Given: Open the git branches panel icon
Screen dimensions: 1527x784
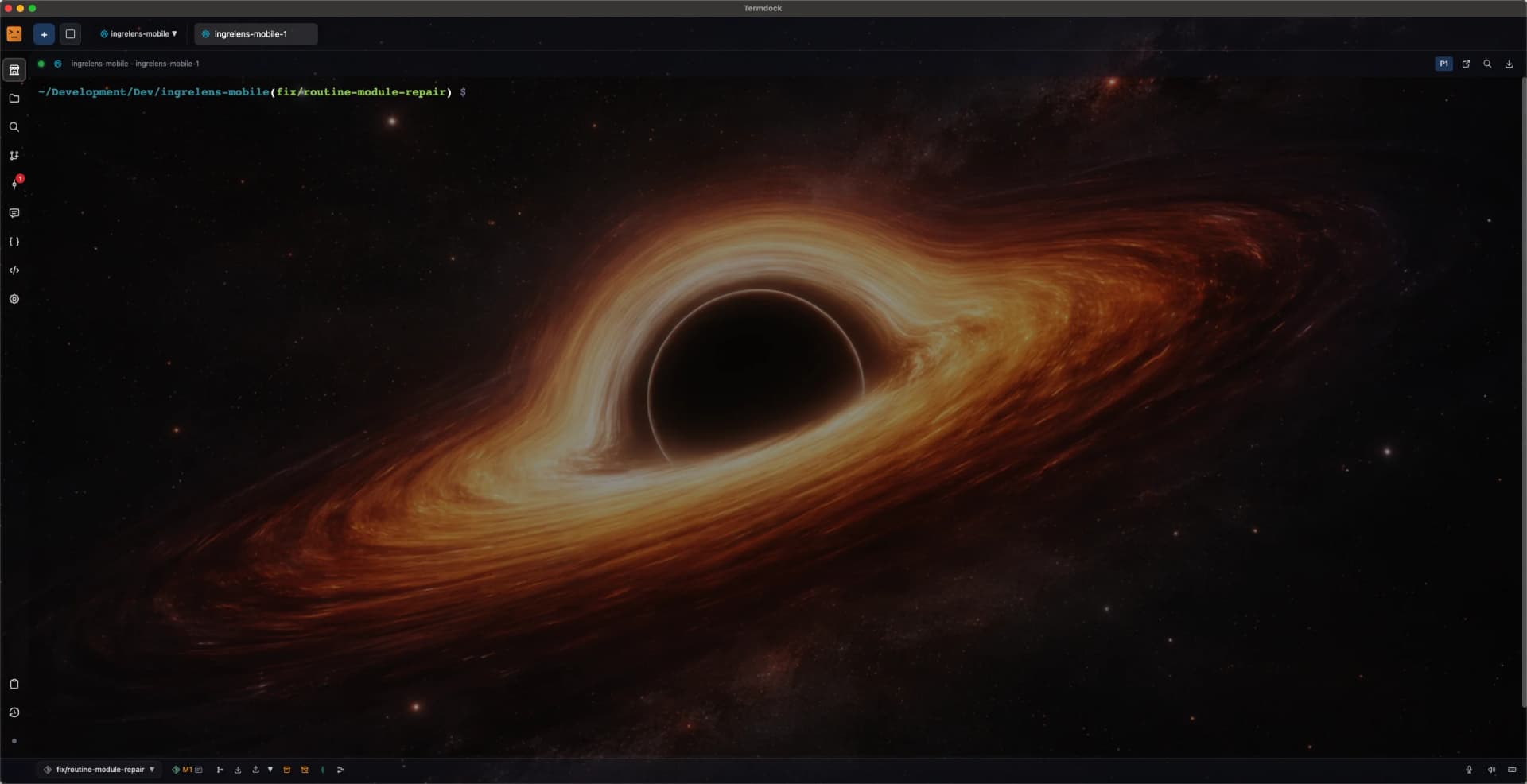Looking at the screenshot, I should tap(14, 156).
